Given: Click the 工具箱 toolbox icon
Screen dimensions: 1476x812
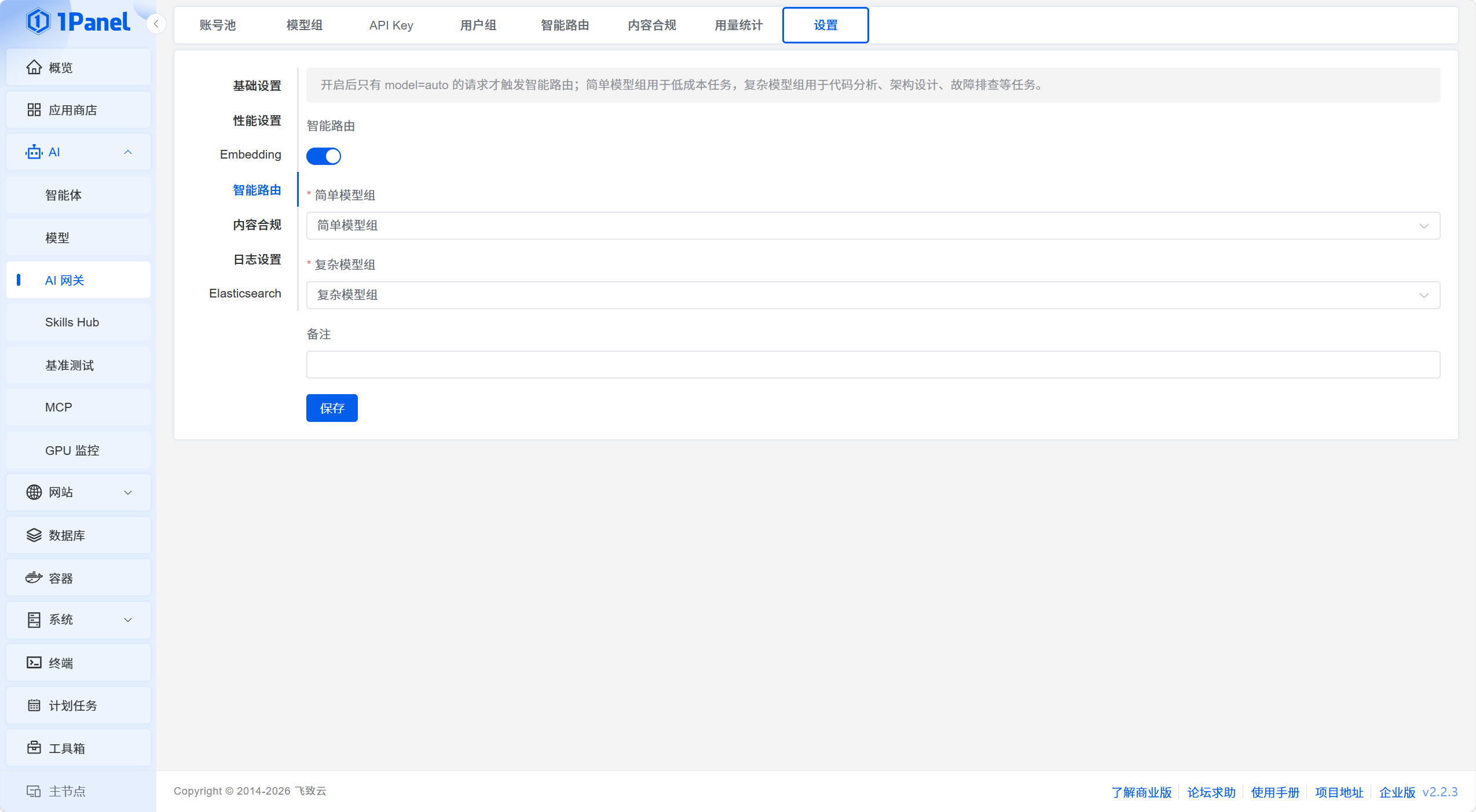Looking at the screenshot, I should pyautogui.click(x=34, y=748).
